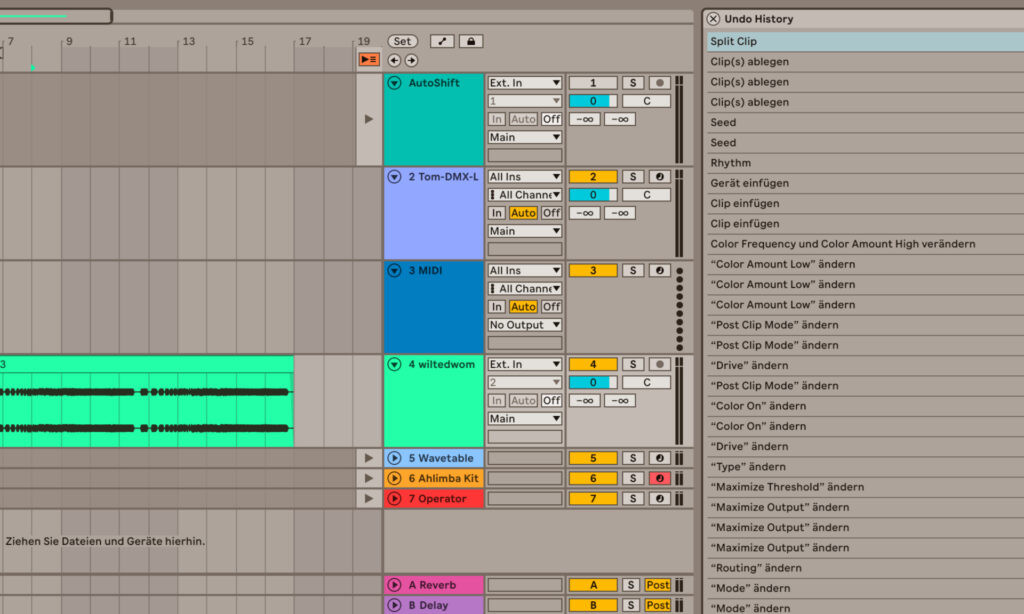Unfold the A Reverb return track
The image size is (1024, 614).
(394, 585)
